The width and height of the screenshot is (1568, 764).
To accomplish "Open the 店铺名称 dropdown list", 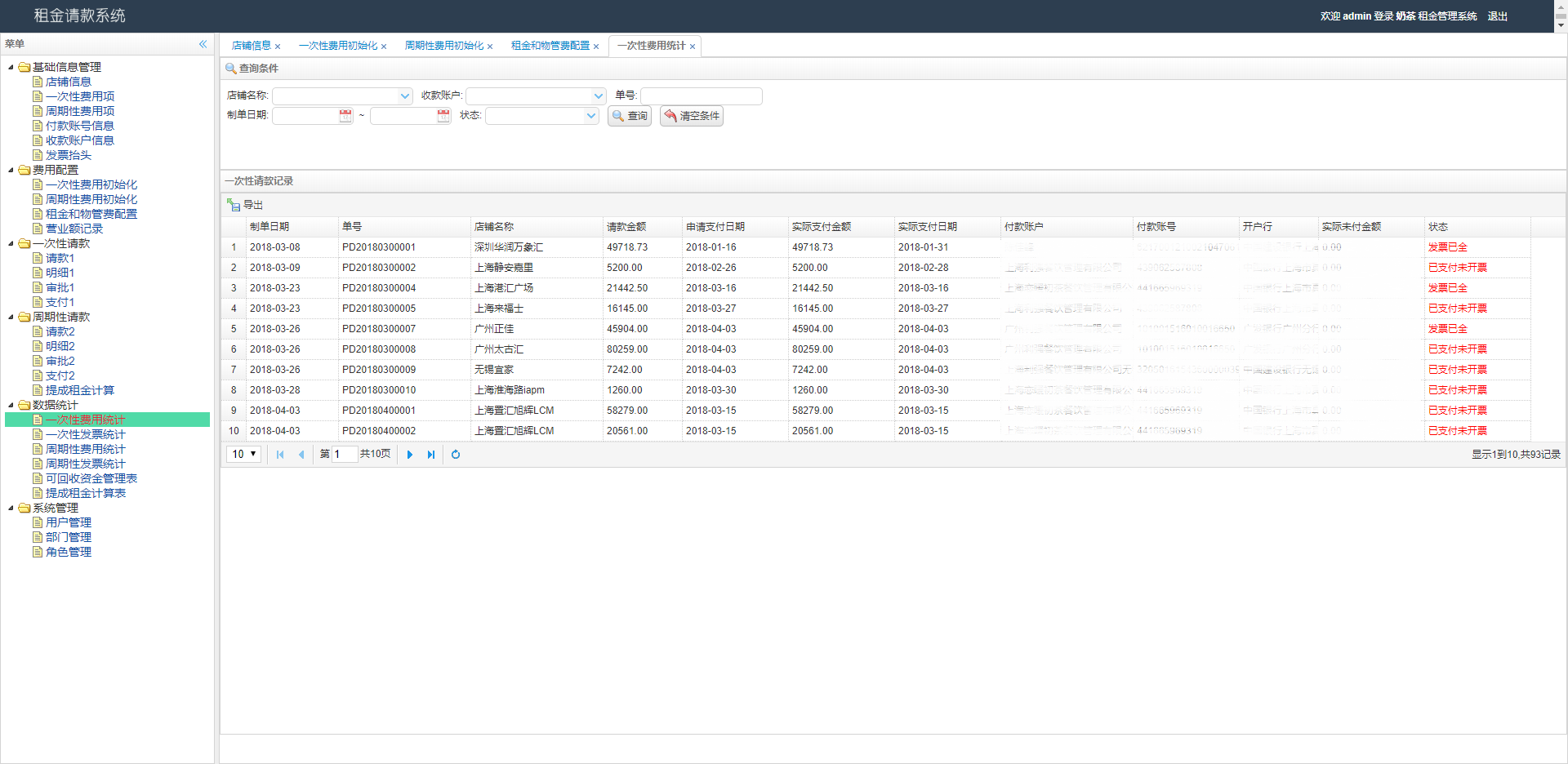I will pos(405,96).
